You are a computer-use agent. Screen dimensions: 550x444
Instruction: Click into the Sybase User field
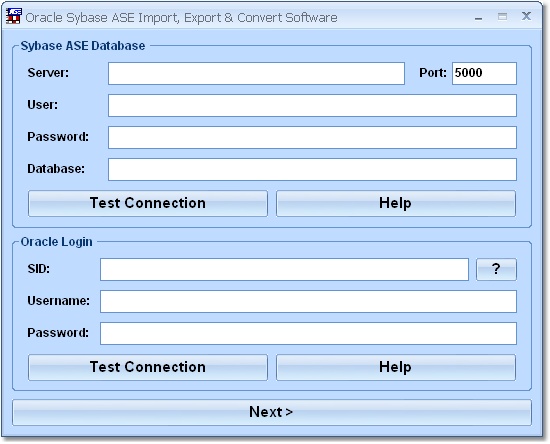pyautogui.click(x=312, y=105)
